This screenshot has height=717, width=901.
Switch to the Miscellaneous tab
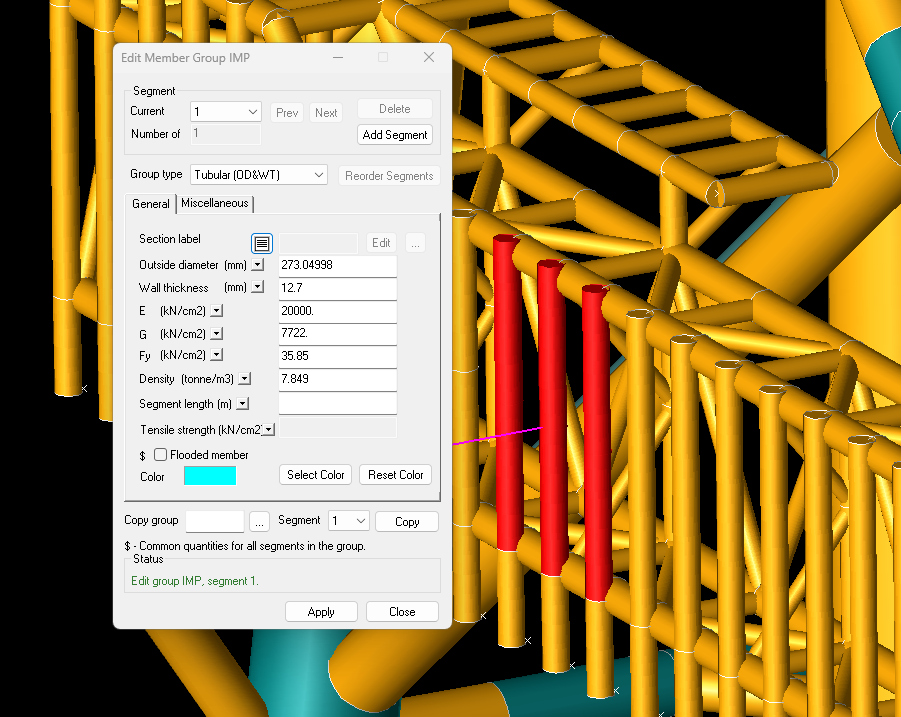(x=215, y=203)
